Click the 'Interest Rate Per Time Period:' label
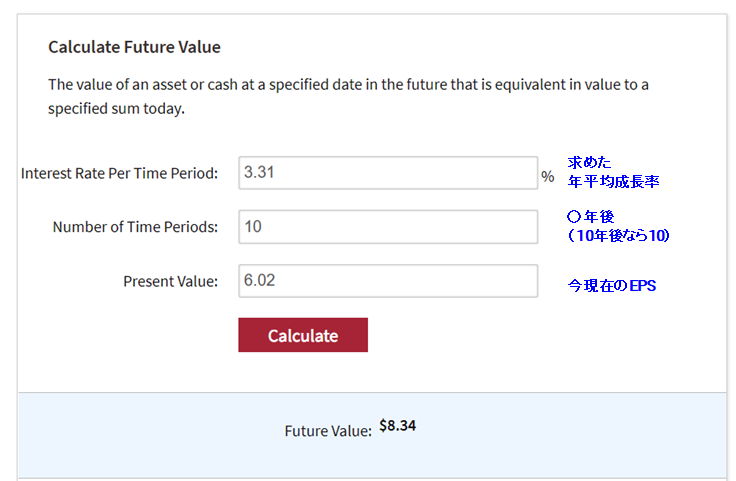The image size is (736, 481). pos(119,173)
